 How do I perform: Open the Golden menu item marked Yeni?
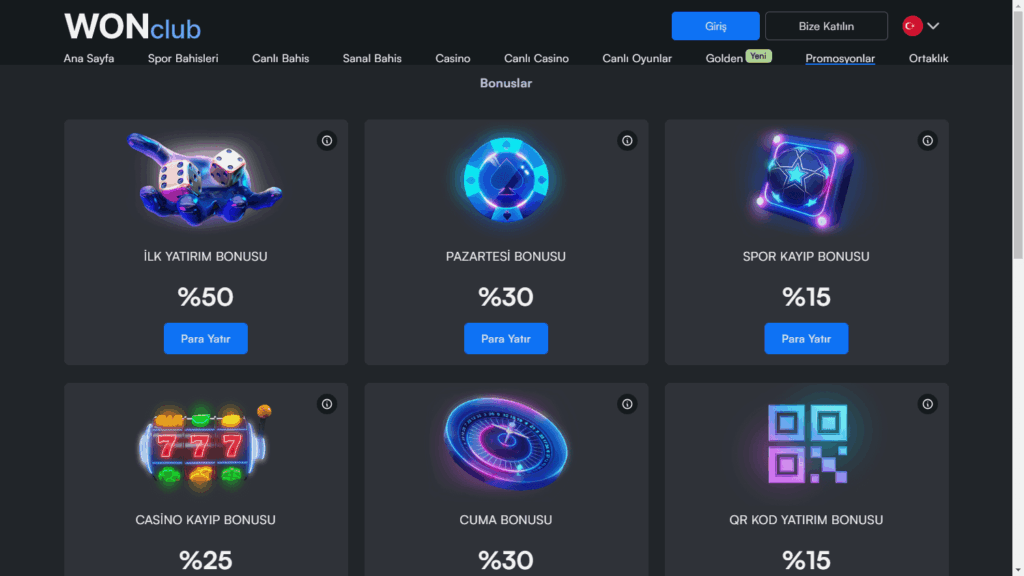tap(738, 57)
